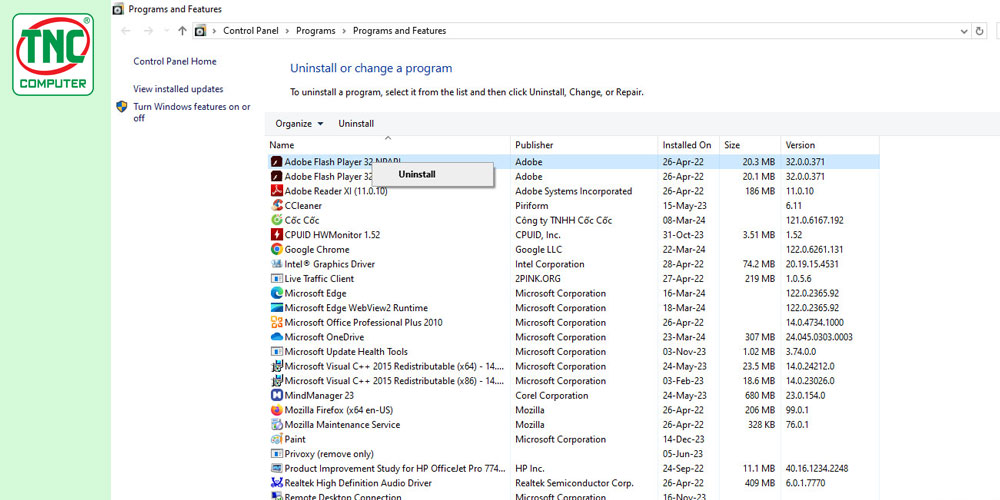Image resolution: width=1000 pixels, height=500 pixels.
Task: Open Turn Windows features on or off
Action: click(x=192, y=112)
